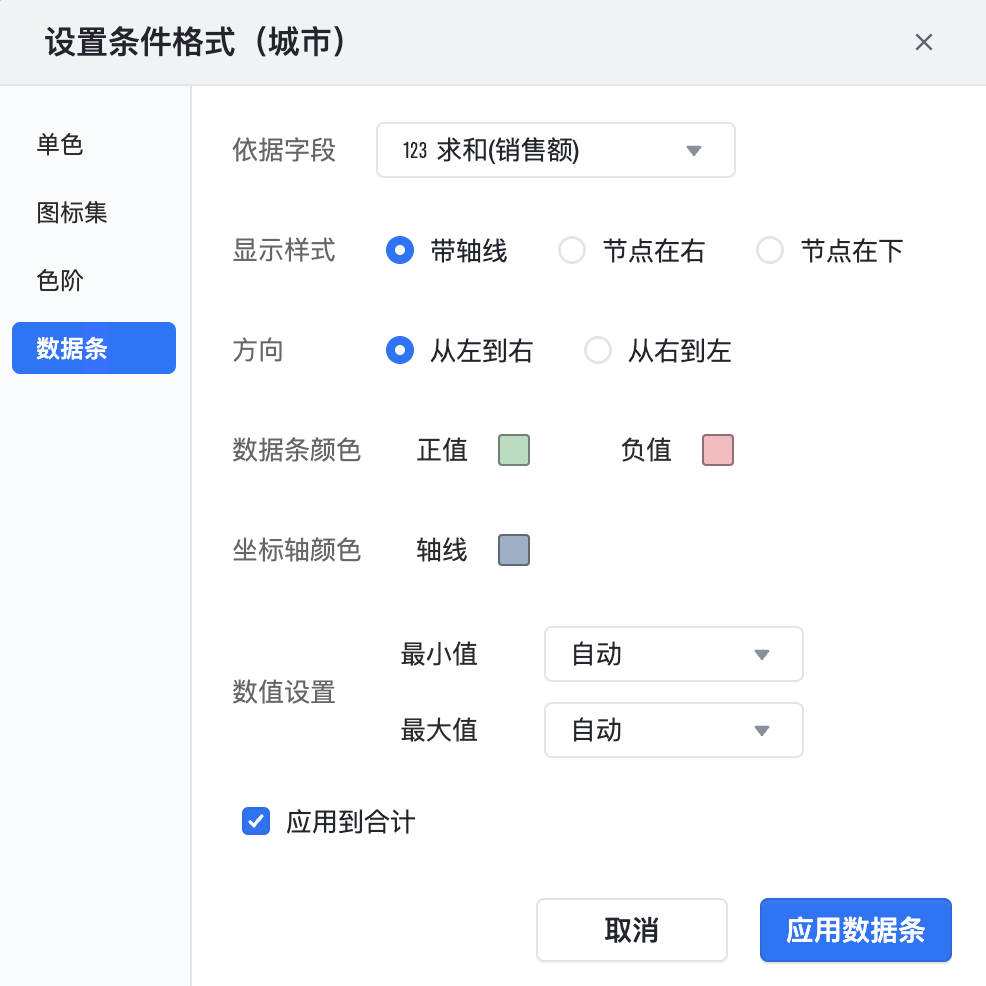Image resolution: width=986 pixels, height=986 pixels.
Task: Open the 依据字段 dropdown arrow
Action: point(694,151)
